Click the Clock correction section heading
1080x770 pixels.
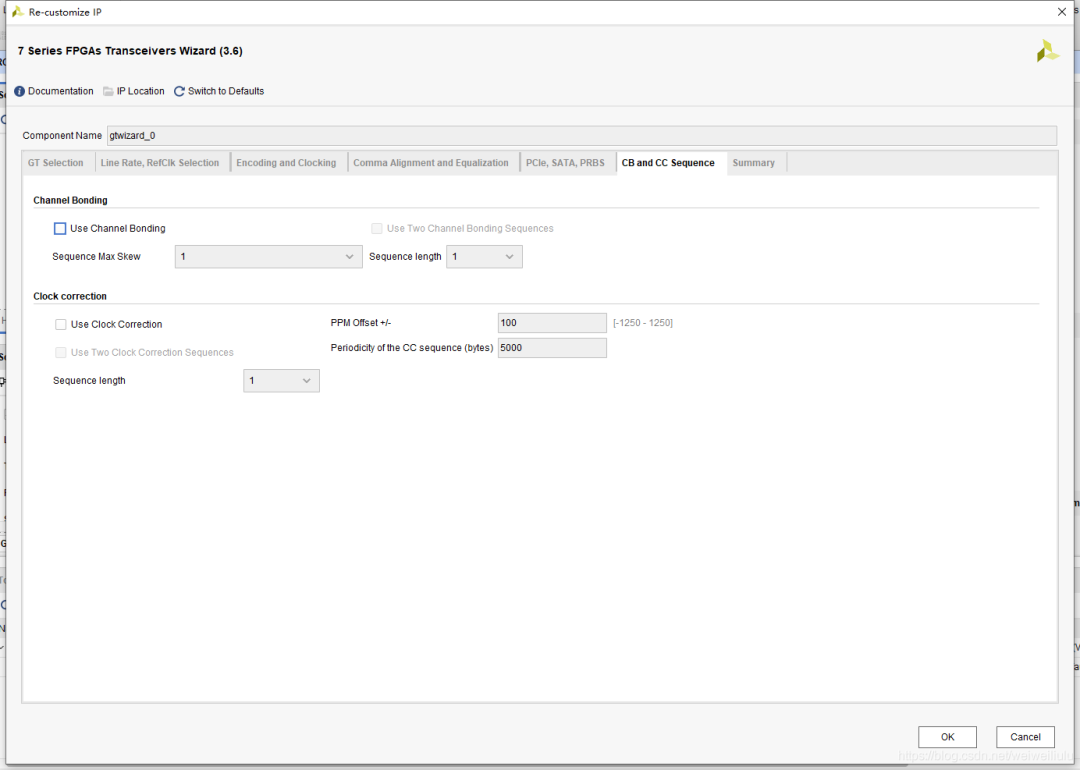pos(70,296)
